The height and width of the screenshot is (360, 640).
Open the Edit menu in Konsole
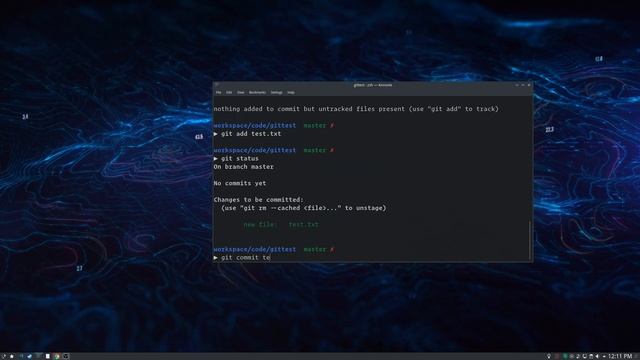(229, 93)
